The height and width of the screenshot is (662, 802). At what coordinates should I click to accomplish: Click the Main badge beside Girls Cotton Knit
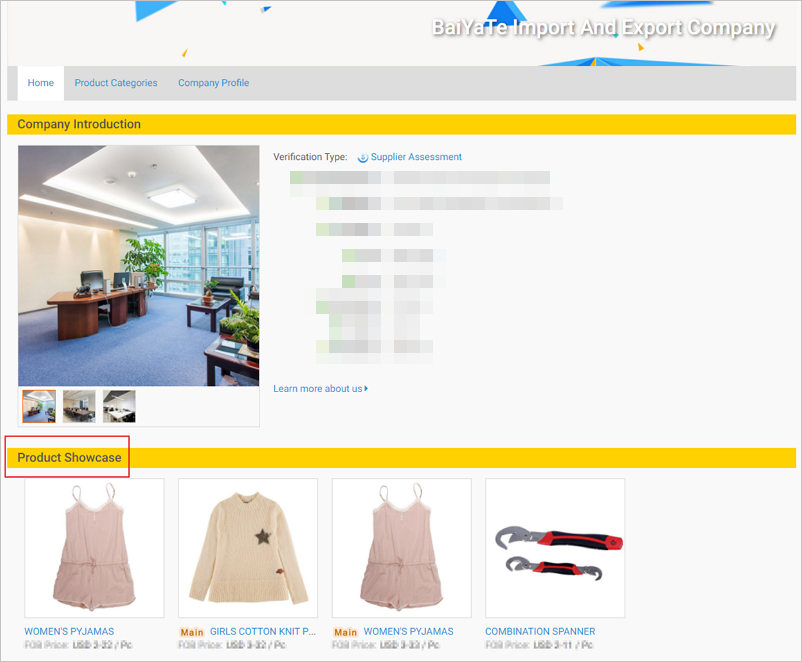192,632
